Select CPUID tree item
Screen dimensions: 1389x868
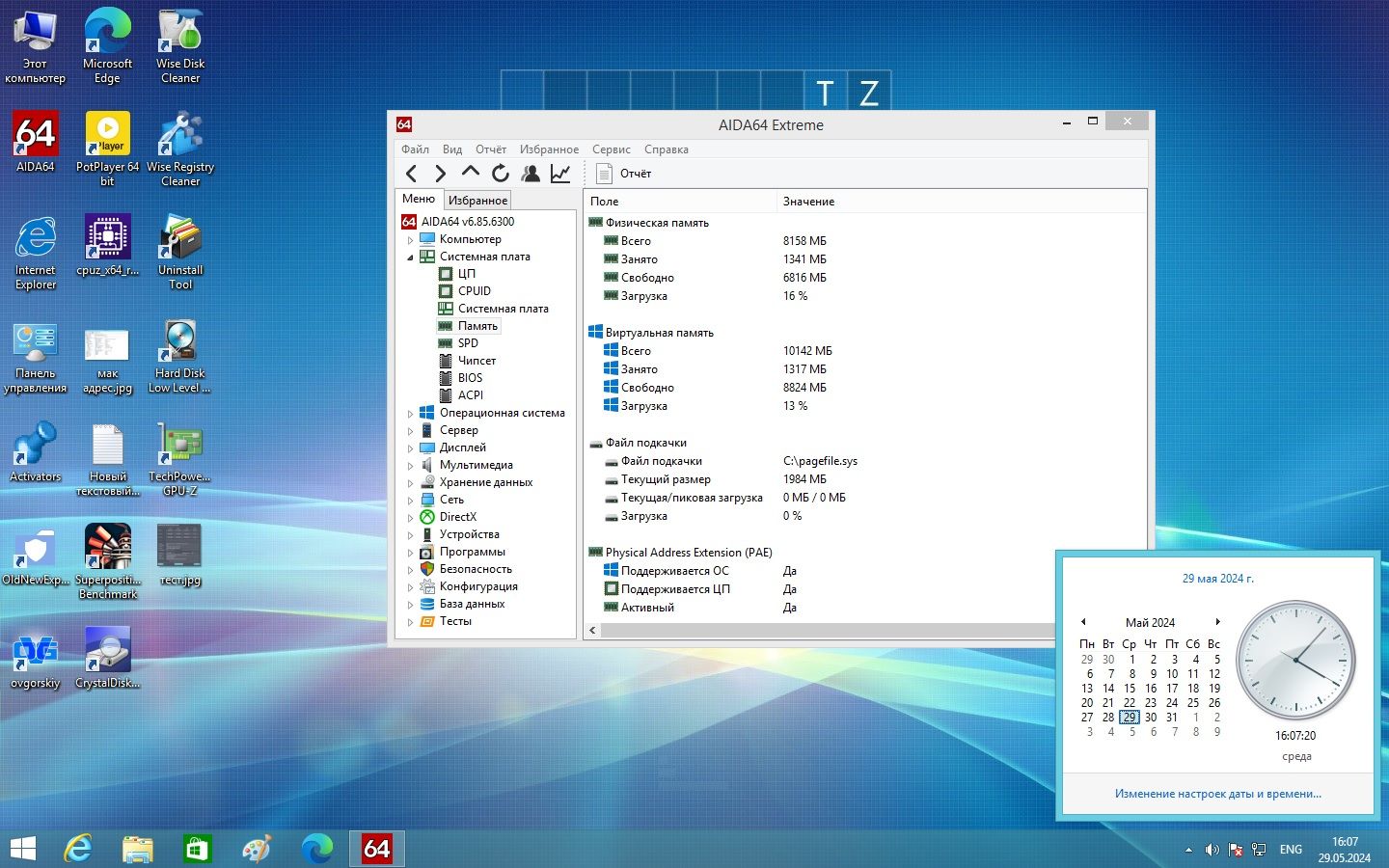(x=475, y=291)
